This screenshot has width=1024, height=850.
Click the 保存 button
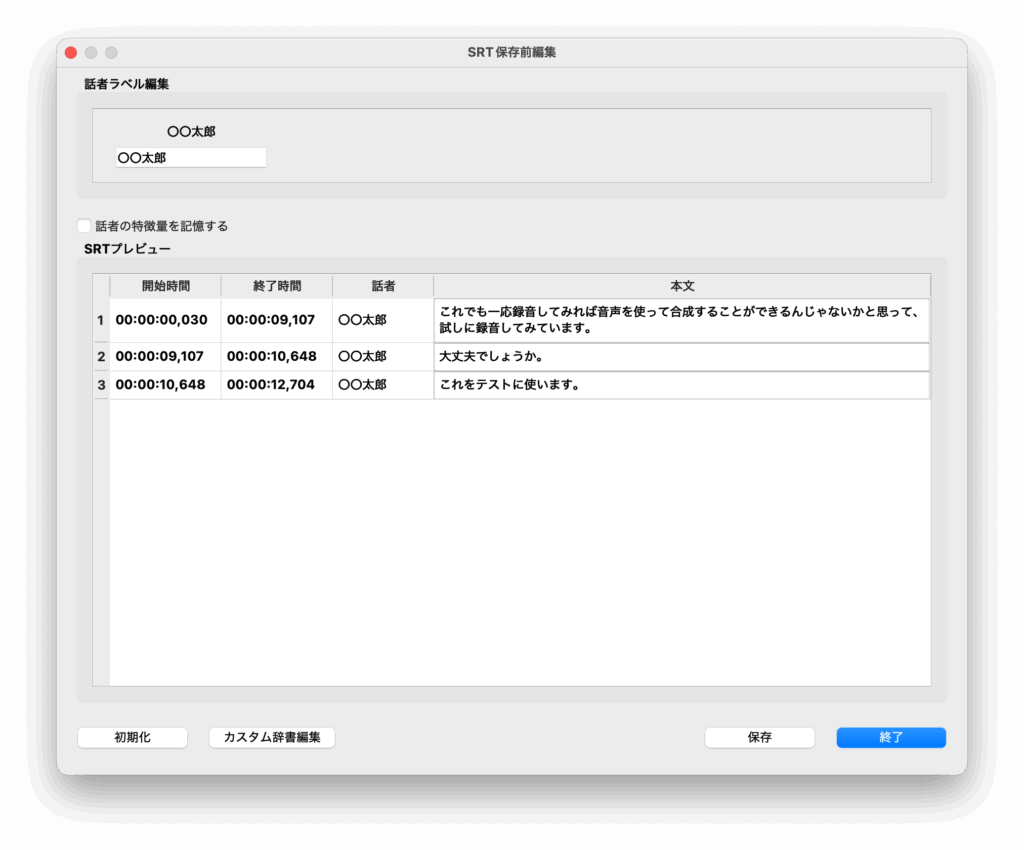click(759, 737)
